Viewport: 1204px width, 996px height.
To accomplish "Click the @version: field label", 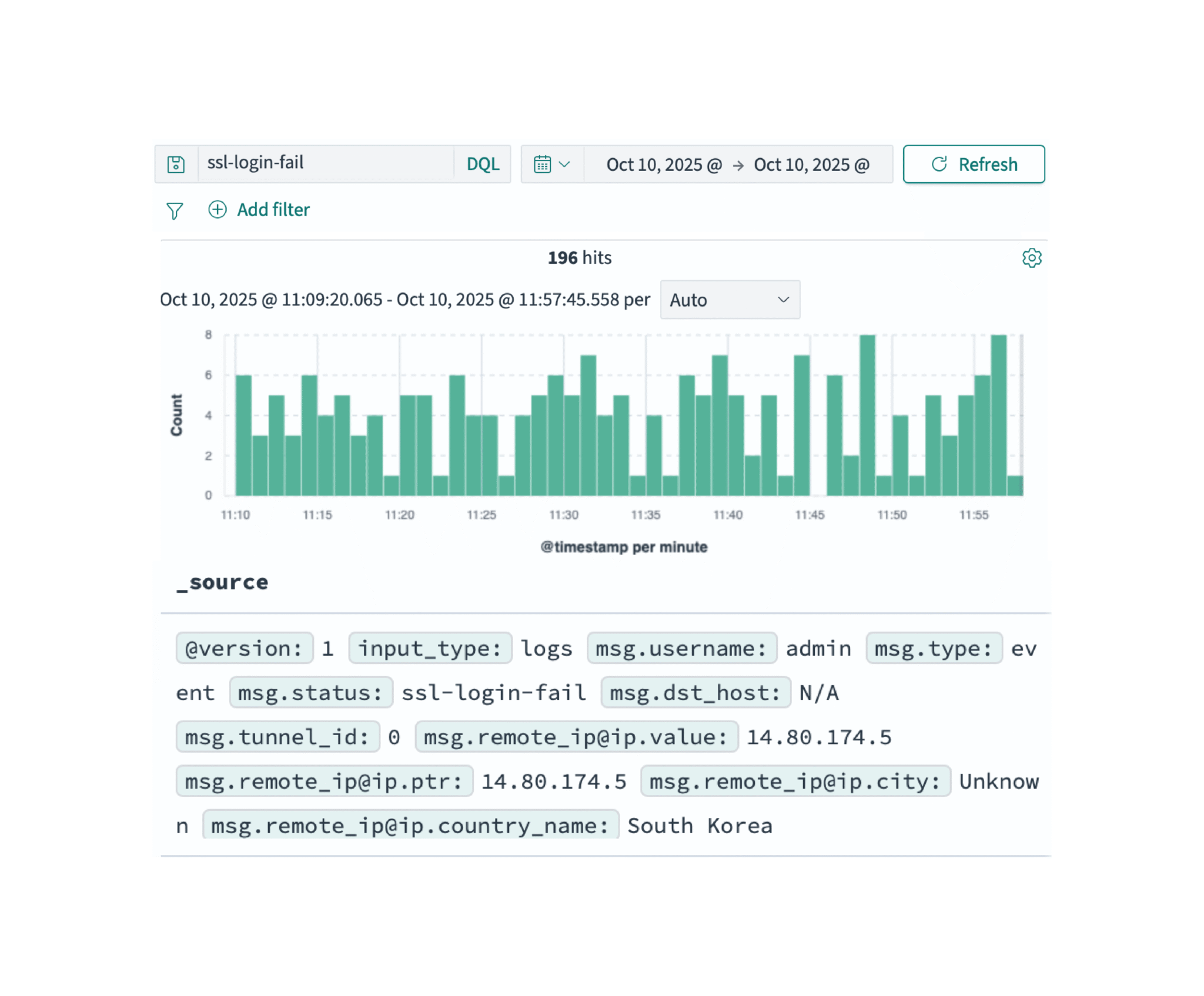I will tap(245, 648).
